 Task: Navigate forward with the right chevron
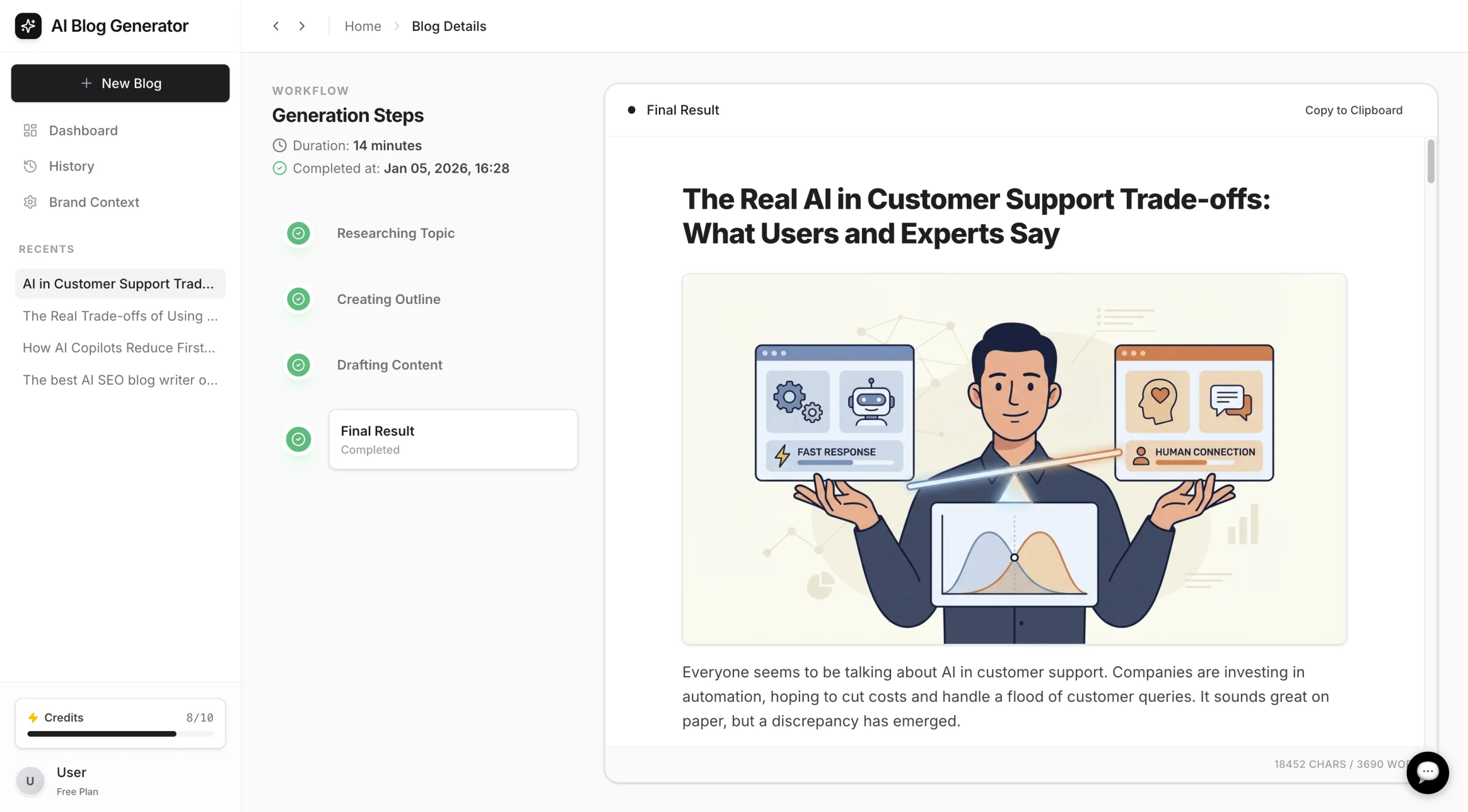click(302, 26)
